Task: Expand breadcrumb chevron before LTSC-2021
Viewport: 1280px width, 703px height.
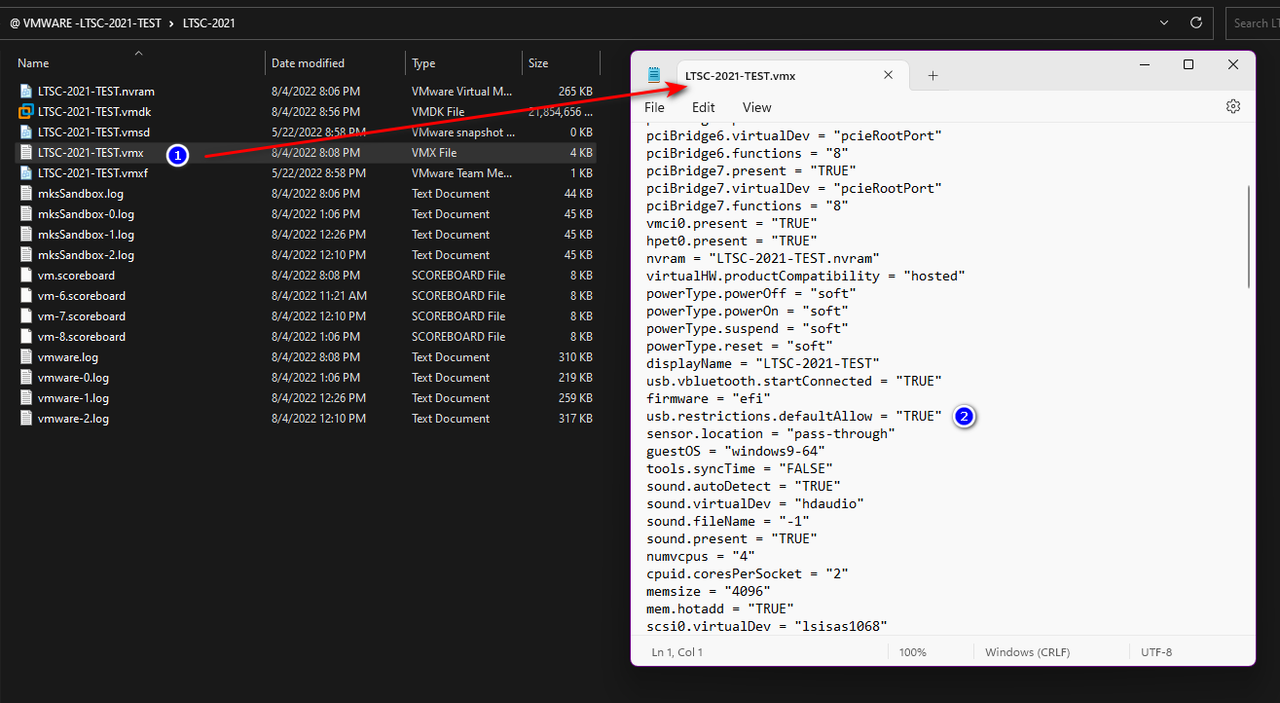Action: click(x=172, y=22)
